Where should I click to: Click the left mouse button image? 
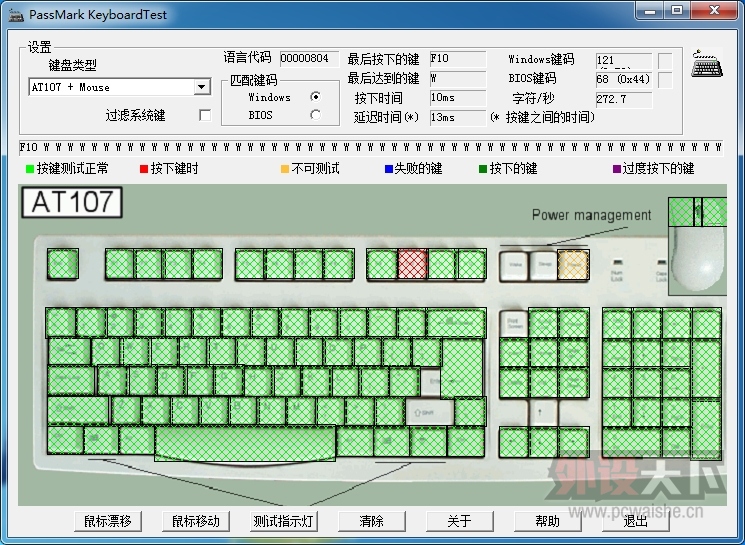tap(681, 212)
